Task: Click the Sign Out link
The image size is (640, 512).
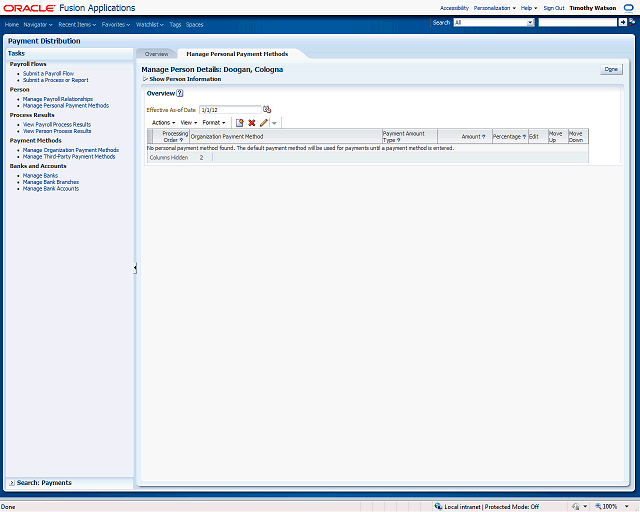Action: 553,7
